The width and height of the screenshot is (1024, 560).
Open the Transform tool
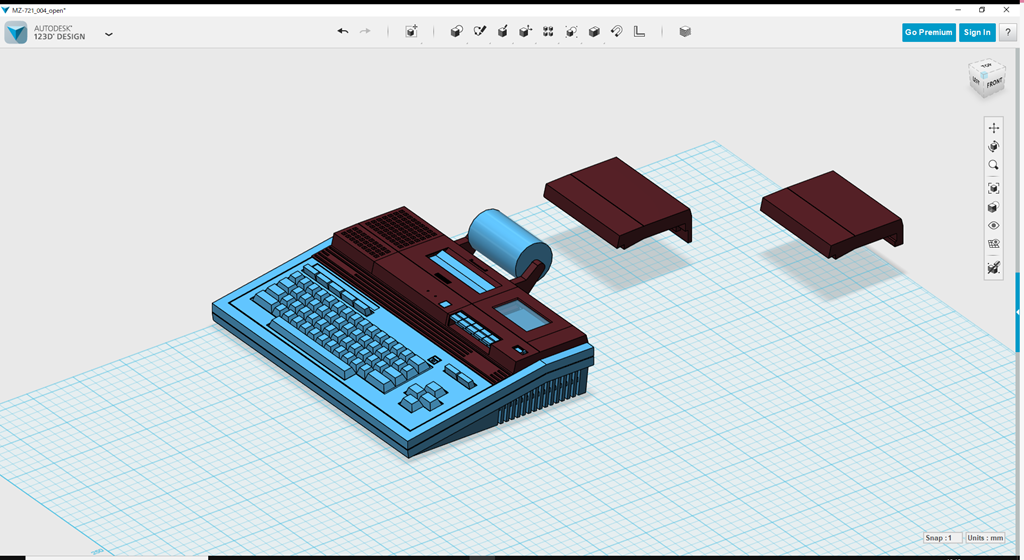pos(411,32)
